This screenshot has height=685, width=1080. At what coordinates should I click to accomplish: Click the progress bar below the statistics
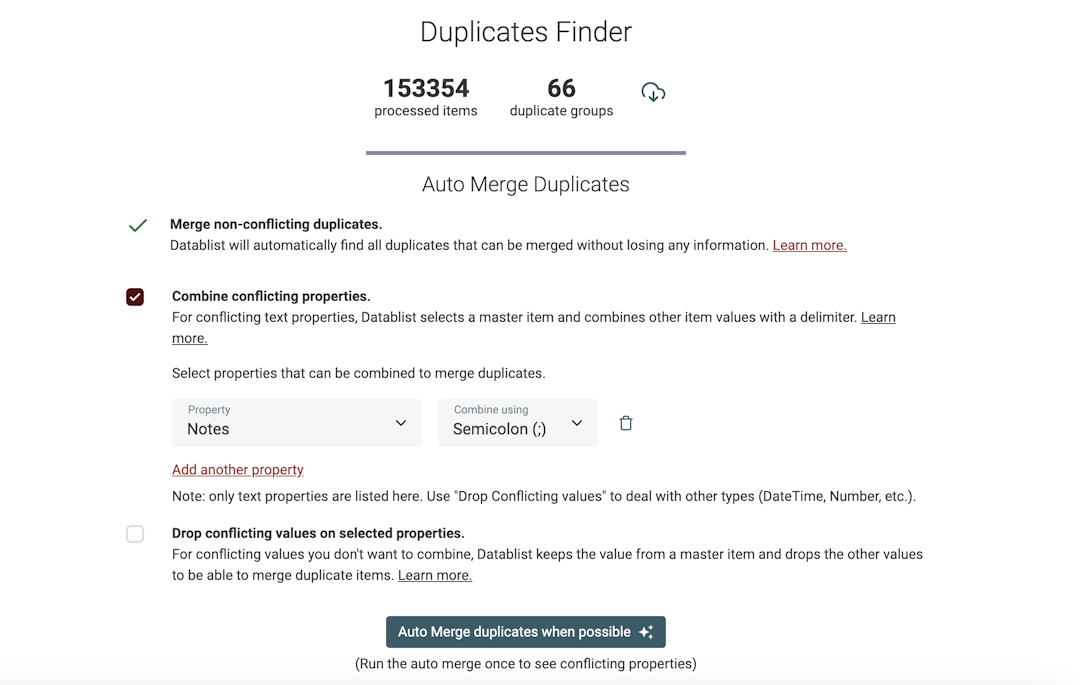click(526, 154)
